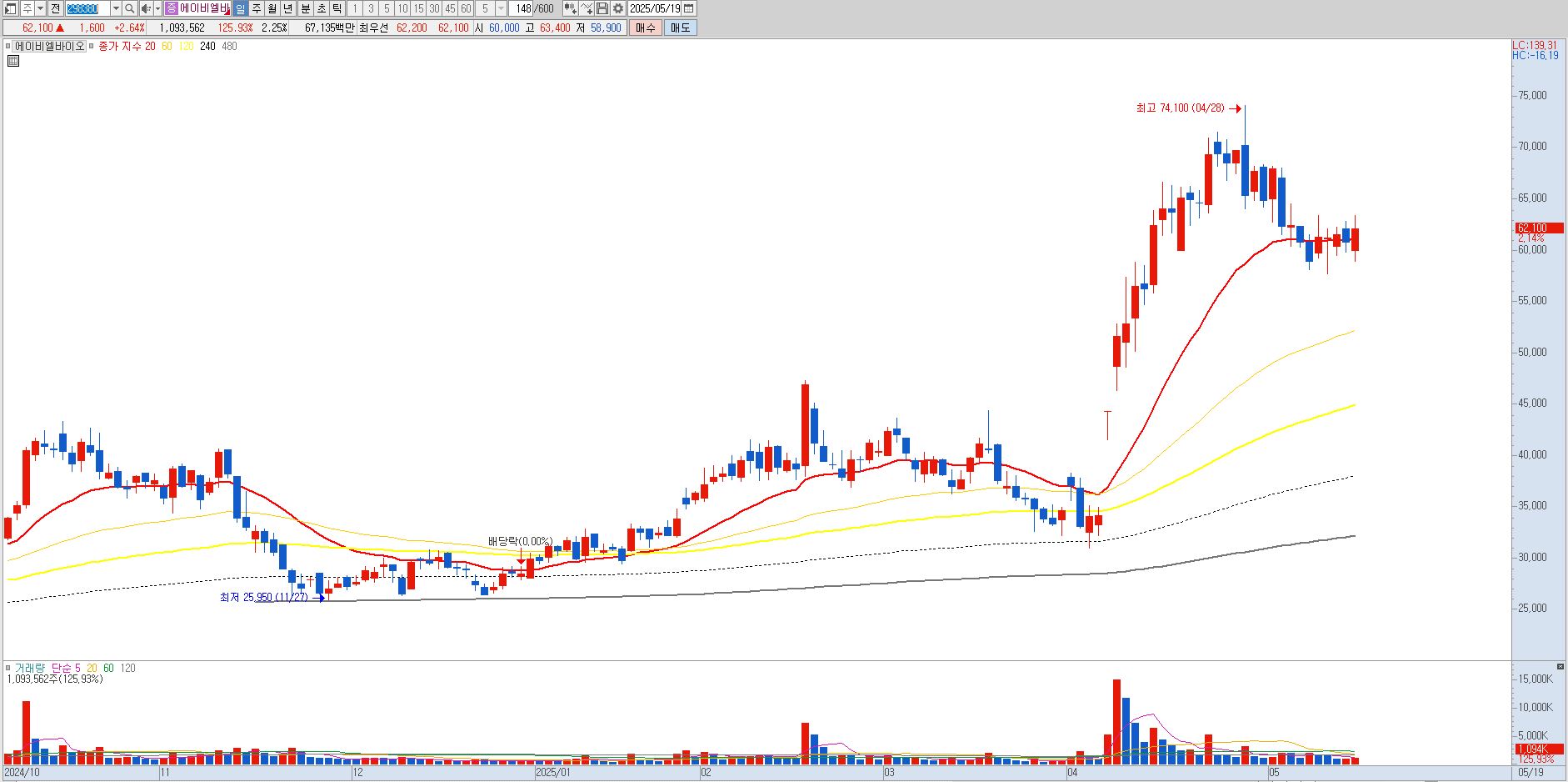This screenshot has height=782, width=1568.
Task: Click the 최고 74,100 (04/28) marker label
Action: coord(1180,108)
